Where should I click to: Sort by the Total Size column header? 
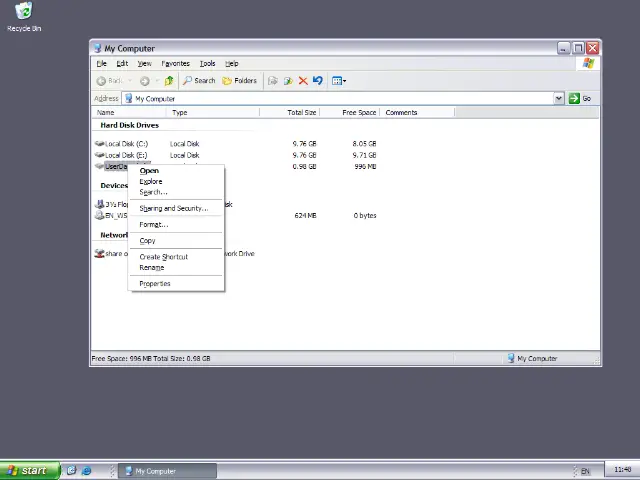(x=289, y=113)
